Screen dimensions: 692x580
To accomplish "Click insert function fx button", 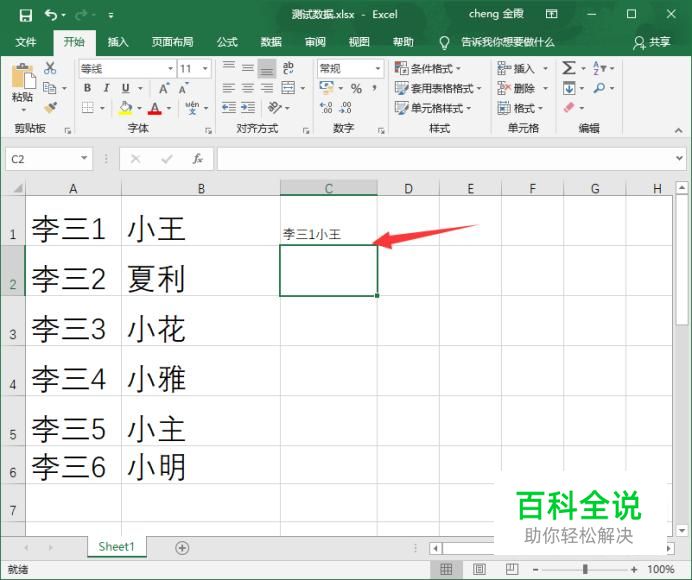I will [197, 159].
